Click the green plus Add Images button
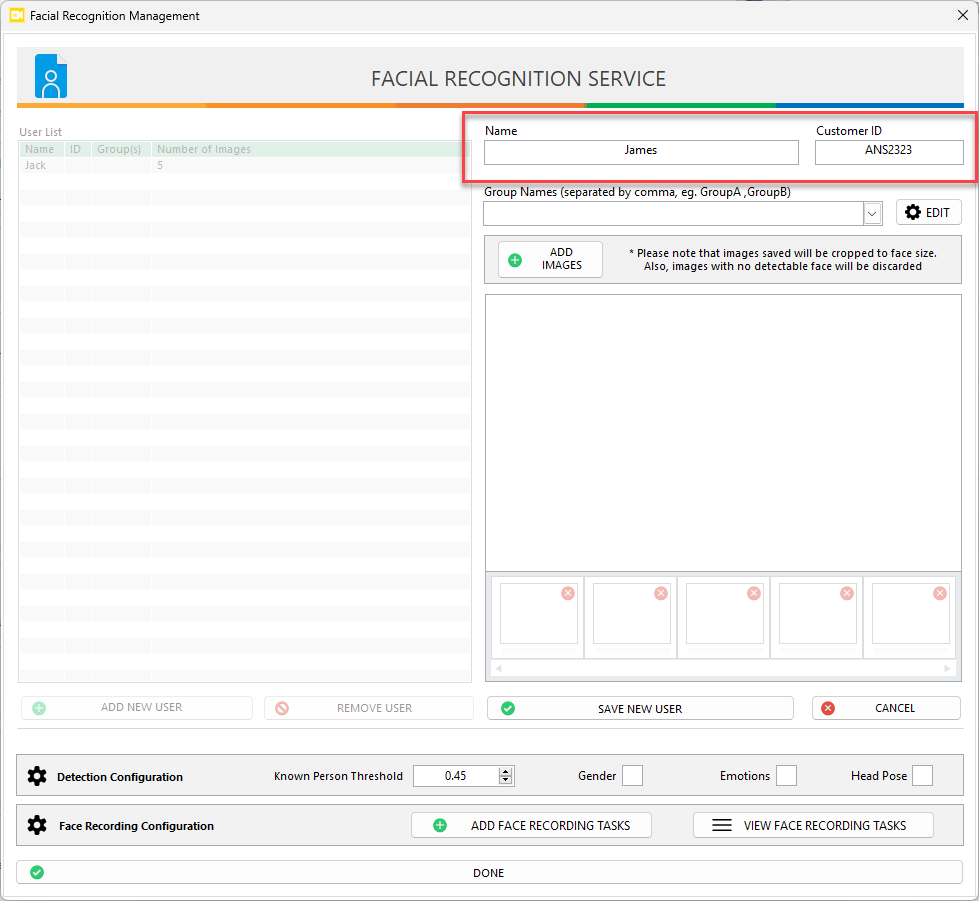The width and height of the screenshot is (979, 901). (x=550, y=260)
